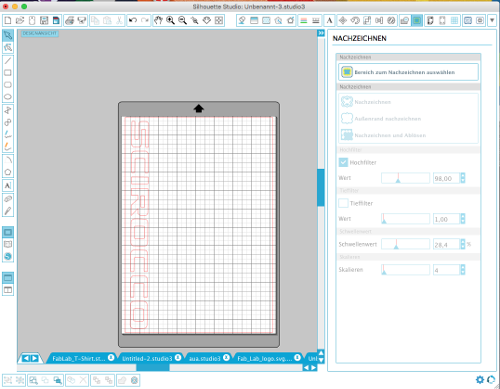500x389 pixels.
Task: Click the red SCIROCCO outline on the mat
Action: point(139,225)
